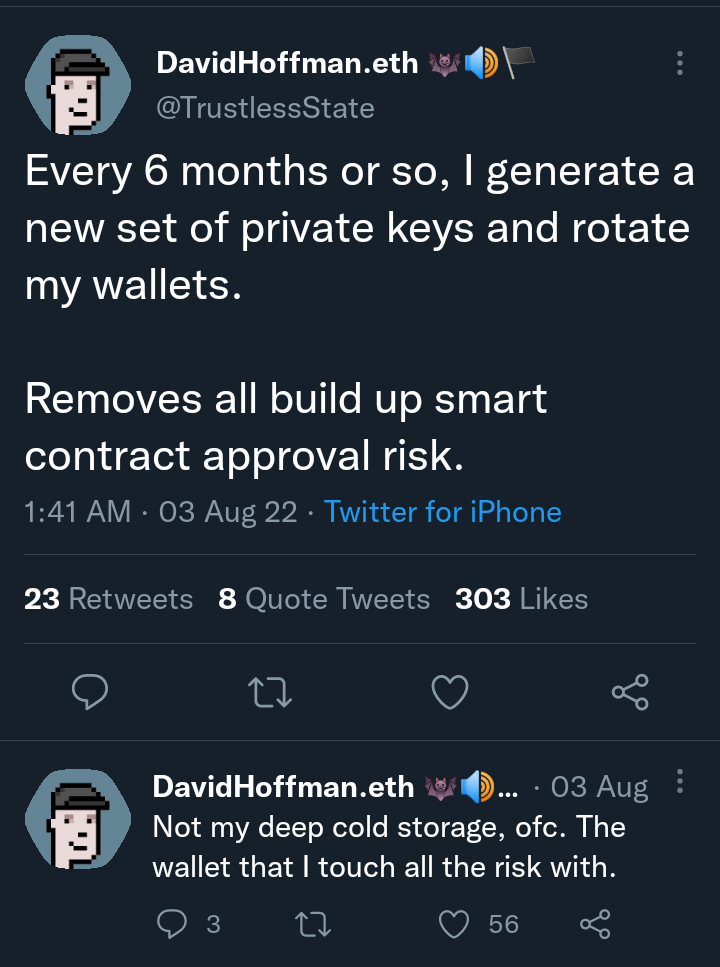
Task: View the 23 Retweets list
Action: (108, 599)
